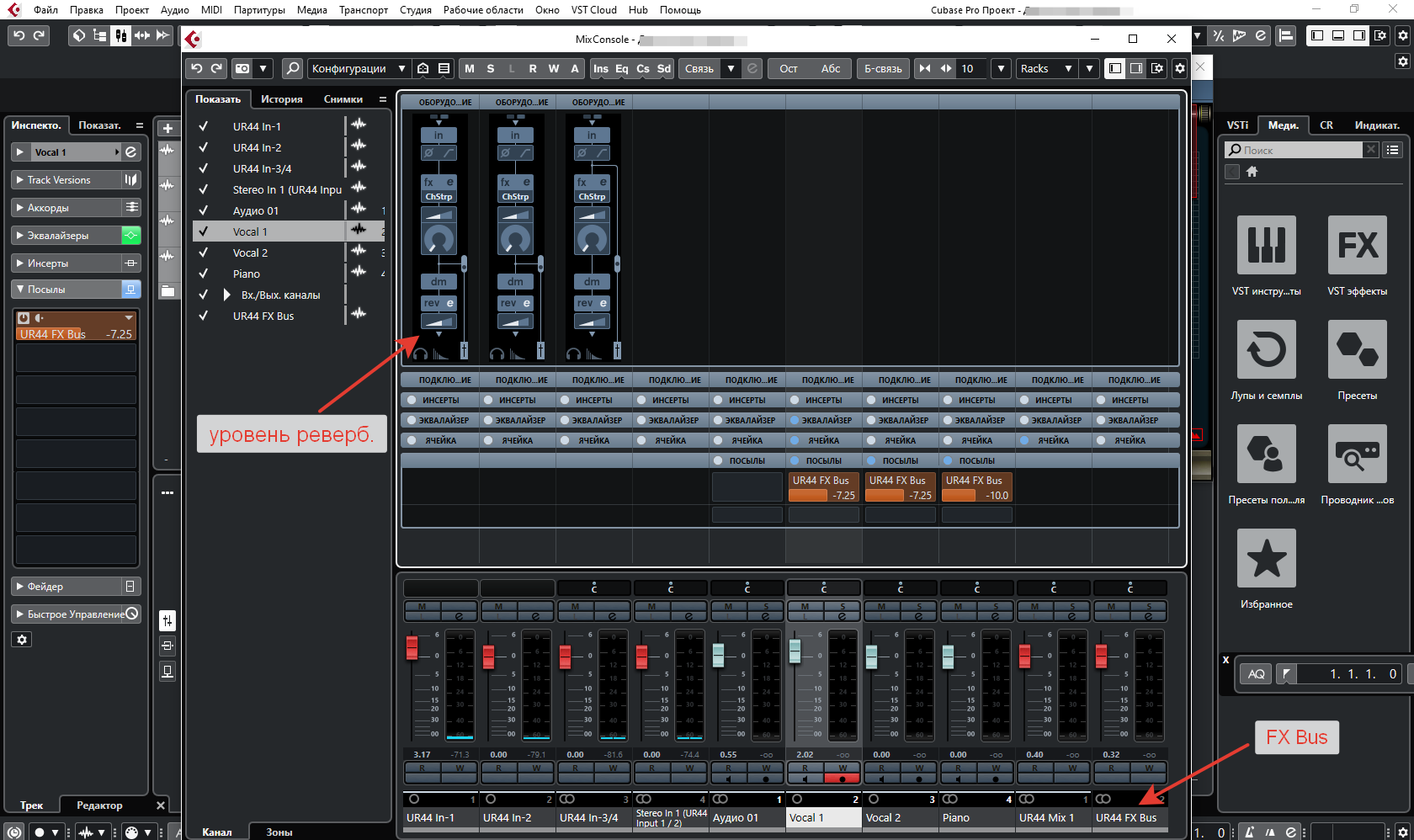Click the Зоны button at bottom
This screenshot has width=1414, height=840.
[279, 832]
